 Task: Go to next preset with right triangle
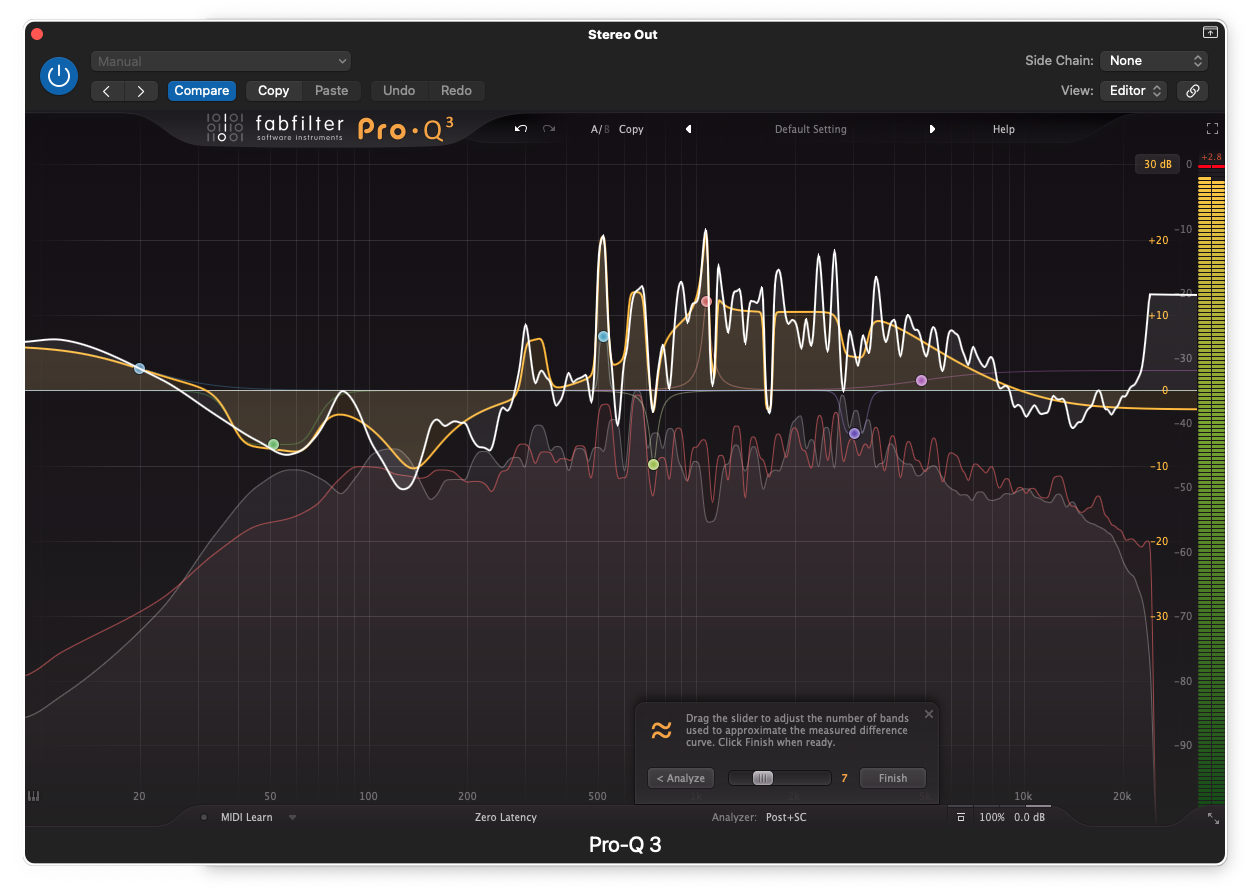[932, 129]
